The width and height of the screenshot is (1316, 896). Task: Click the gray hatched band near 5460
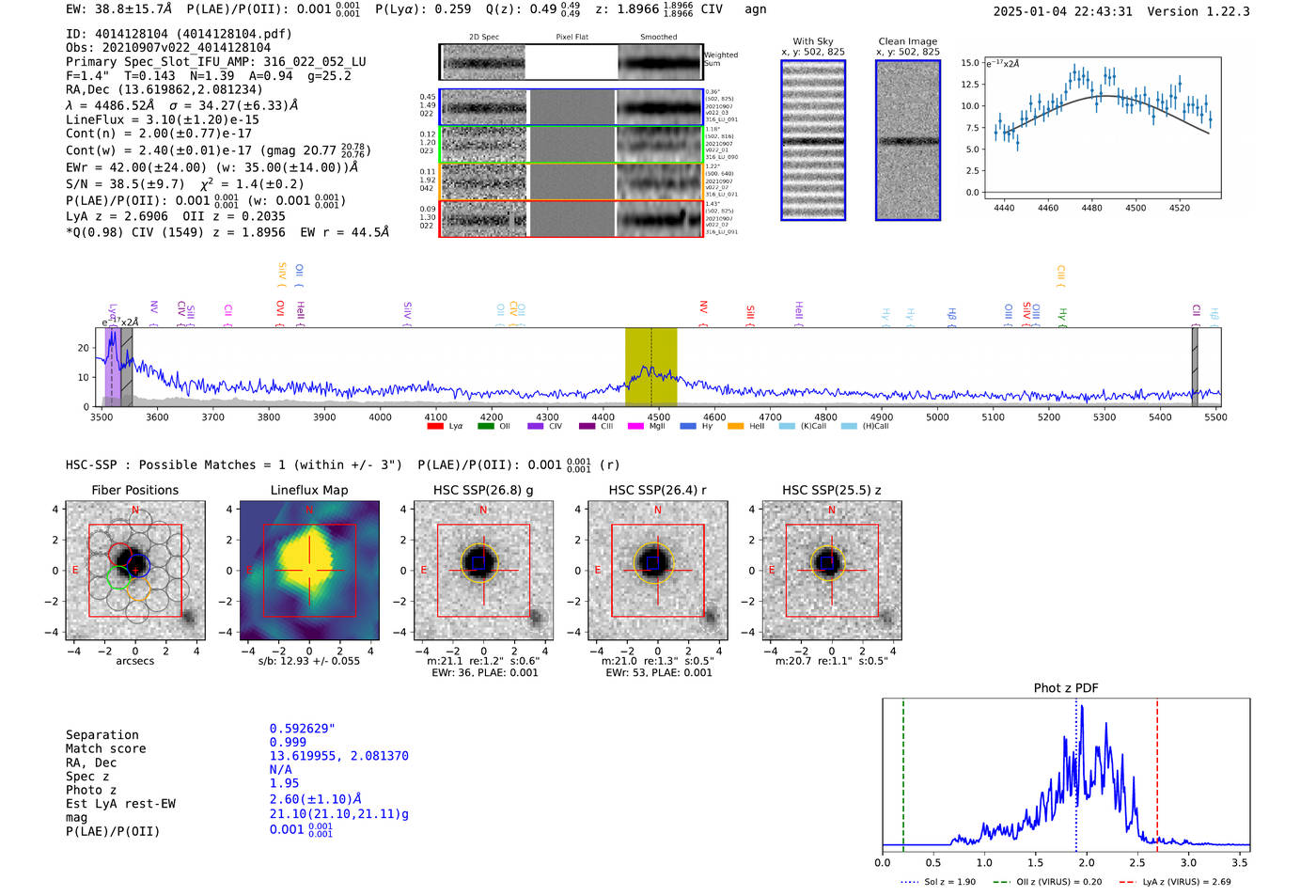tap(1195, 367)
